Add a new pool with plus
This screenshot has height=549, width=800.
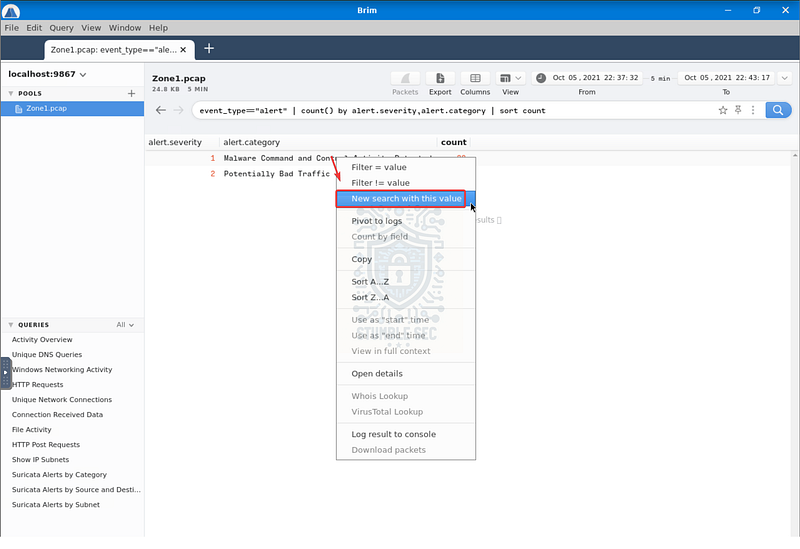pyautogui.click(x=131, y=93)
